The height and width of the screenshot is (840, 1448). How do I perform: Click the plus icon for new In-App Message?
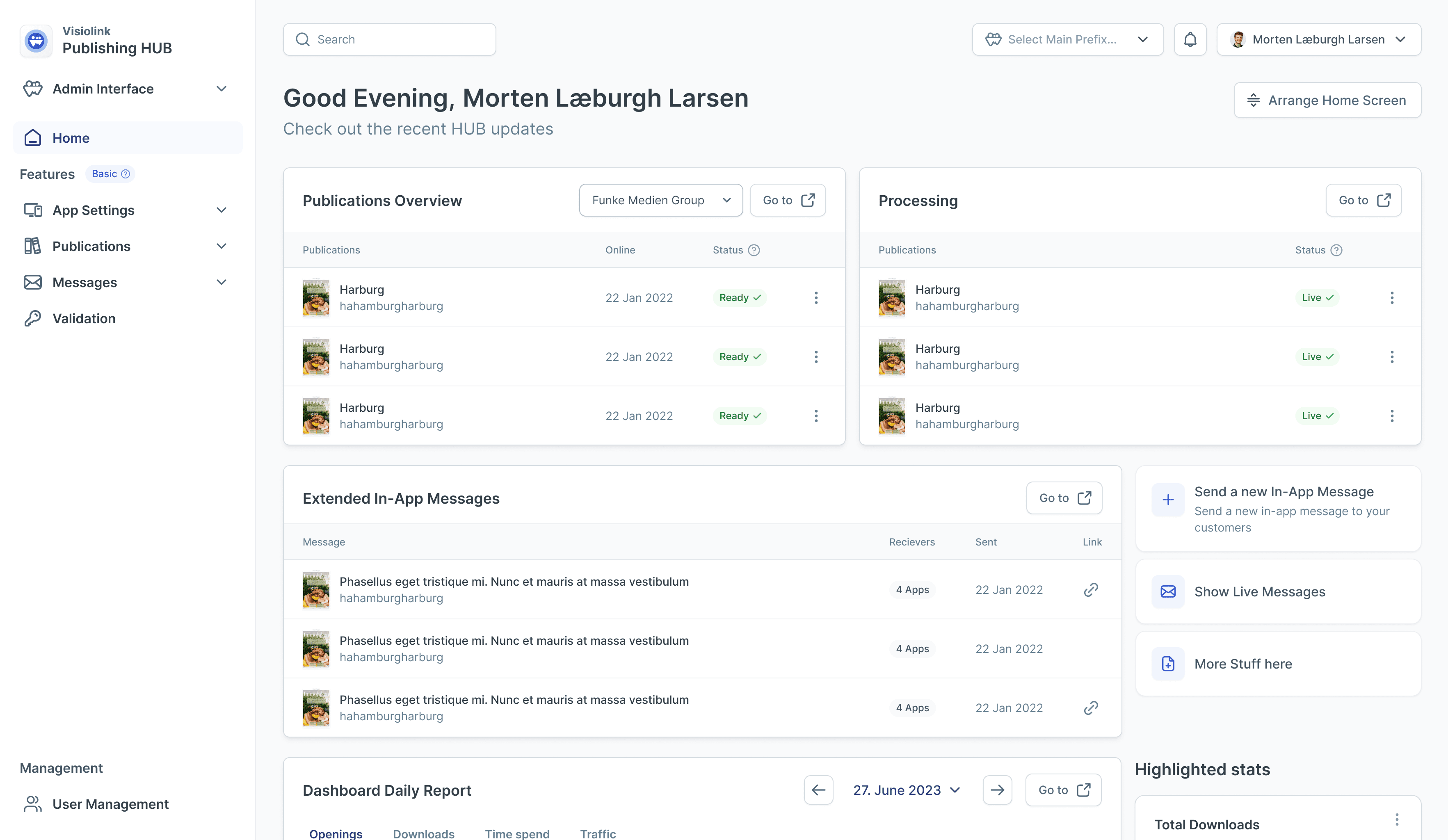click(x=1168, y=500)
